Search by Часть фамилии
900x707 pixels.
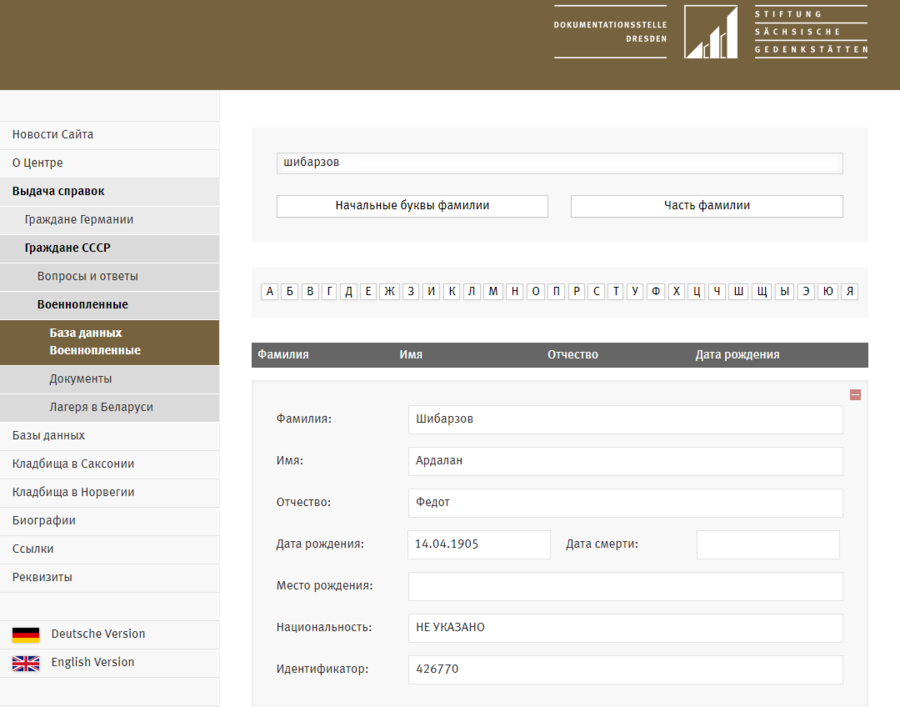[707, 206]
